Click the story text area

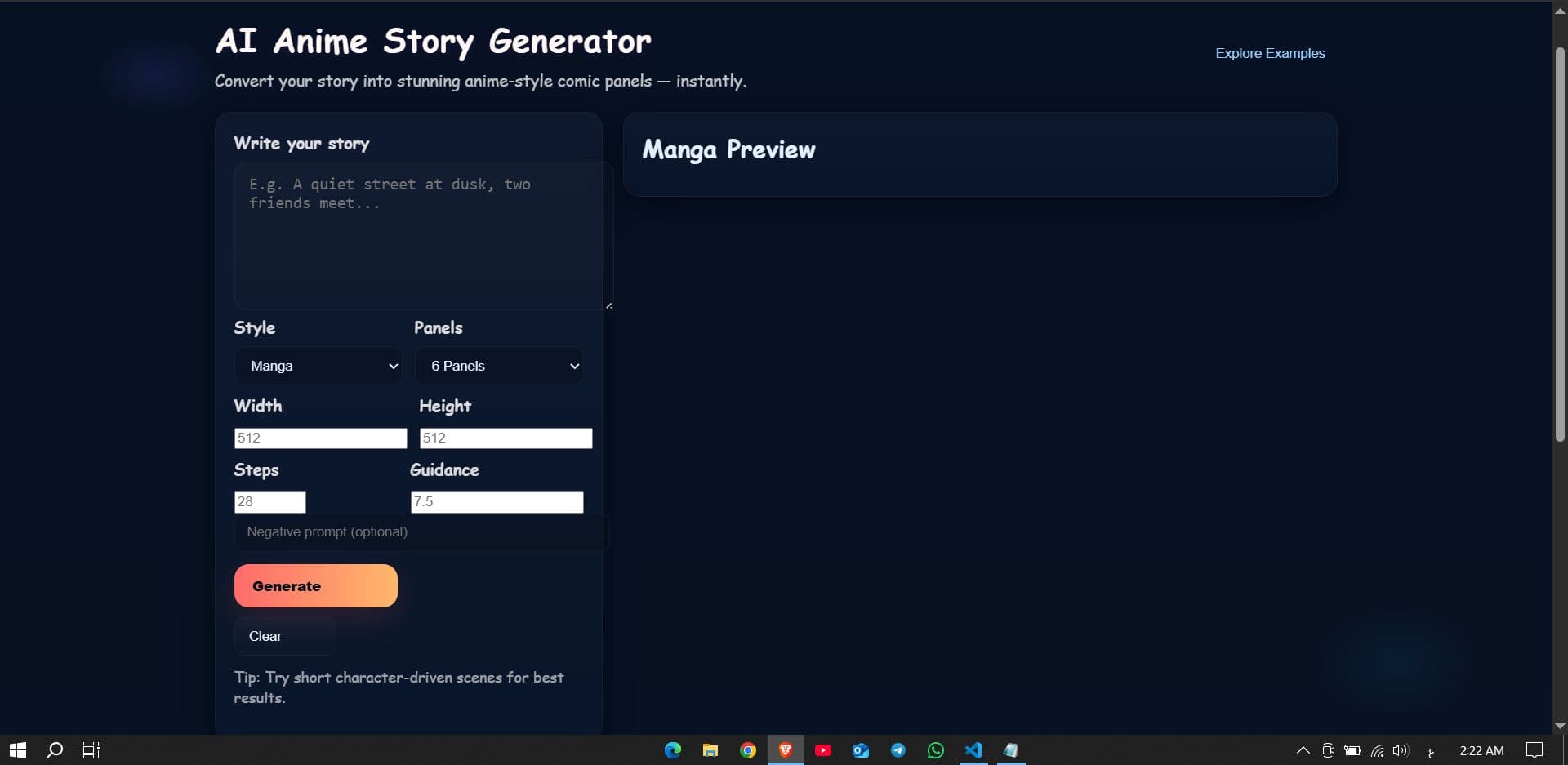[418, 237]
